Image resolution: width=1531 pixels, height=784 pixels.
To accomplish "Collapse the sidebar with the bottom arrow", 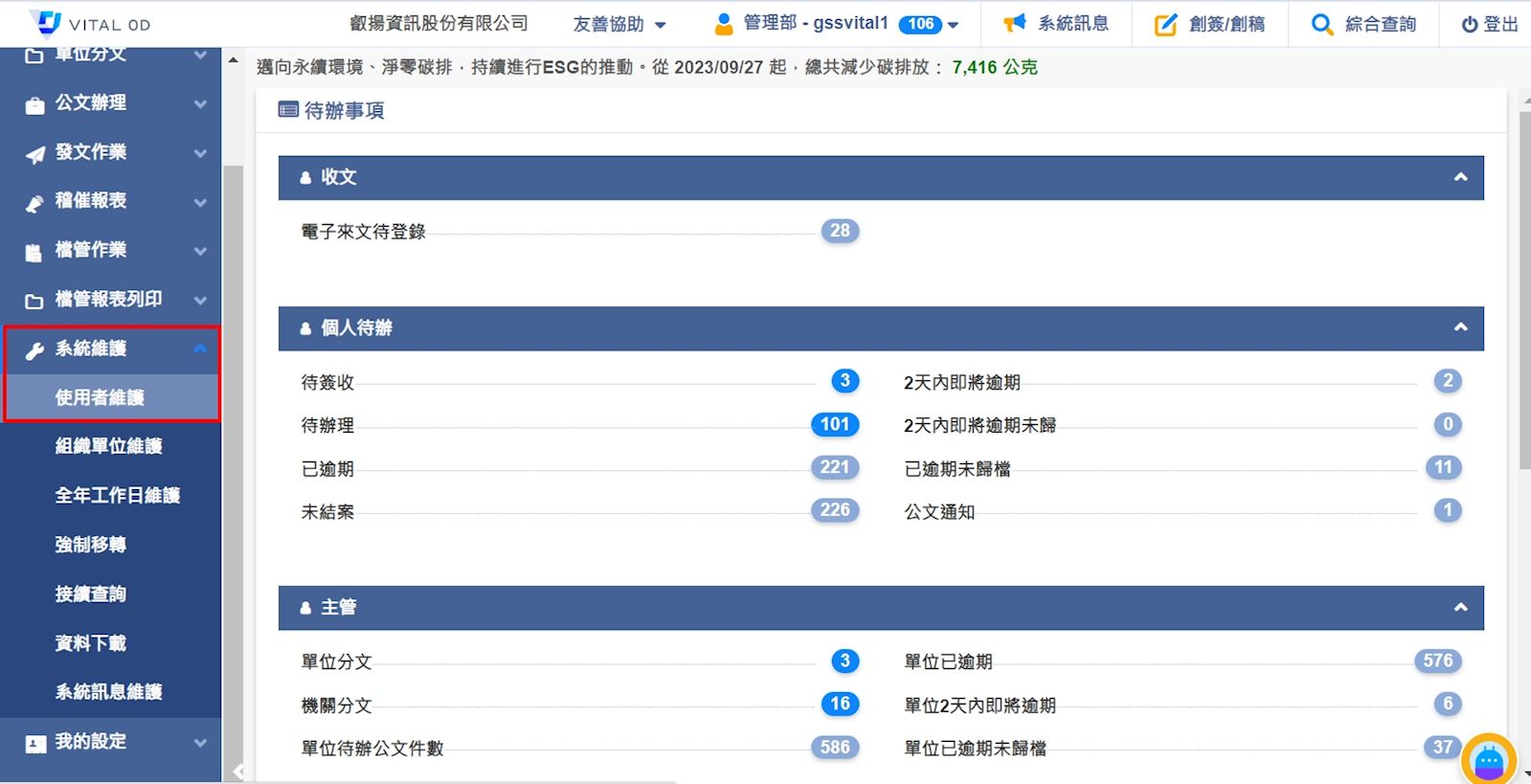I will pyautogui.click(x=237, y=771).
